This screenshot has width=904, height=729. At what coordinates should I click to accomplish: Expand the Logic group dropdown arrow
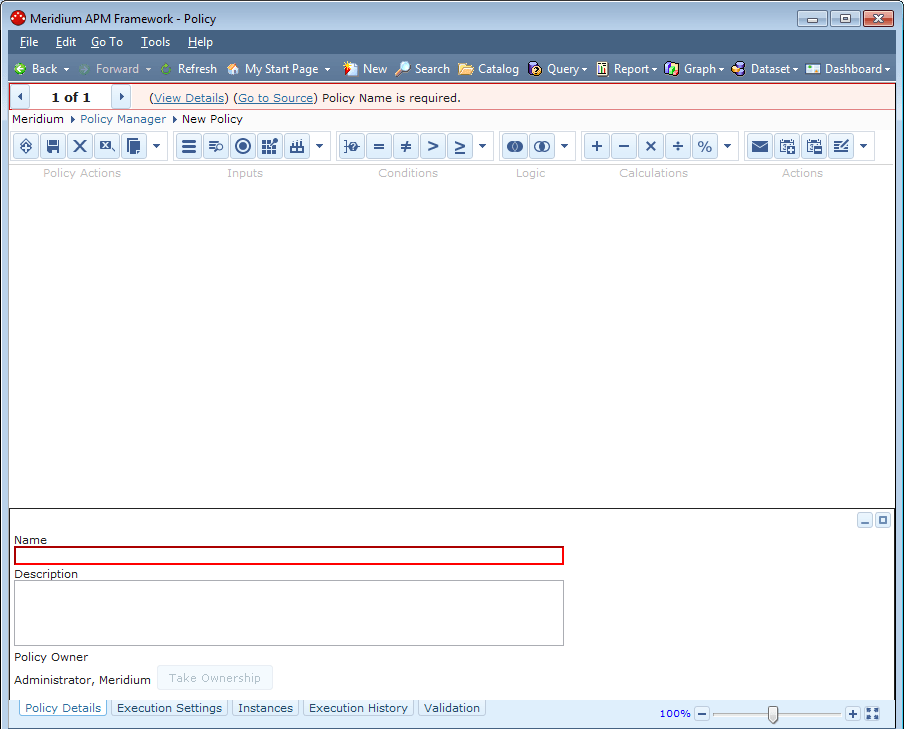pyautogui.click(x=564, y=146)
